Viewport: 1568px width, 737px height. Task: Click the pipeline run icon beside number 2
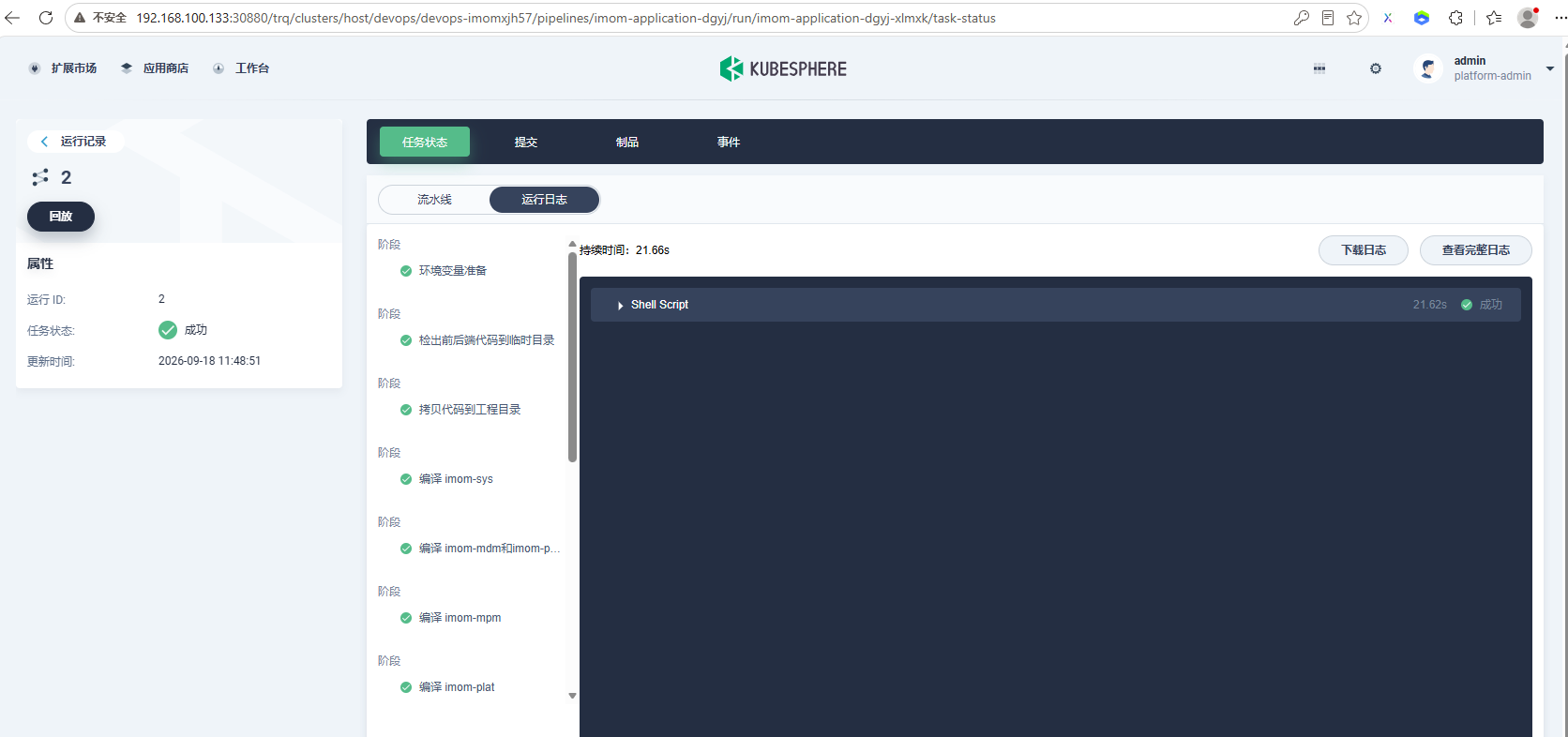click(x=40, y=177)
